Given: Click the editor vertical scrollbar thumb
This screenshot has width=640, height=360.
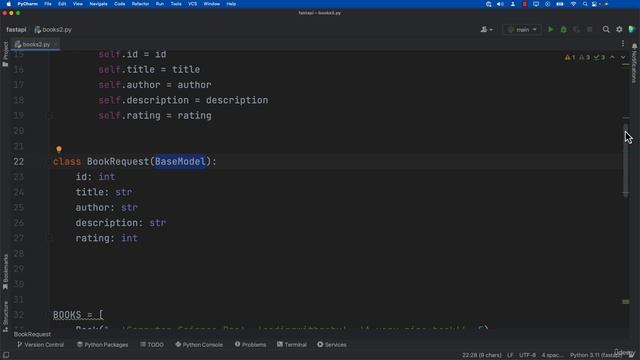Looking at the screenshot, I should [x=626, y=160].
